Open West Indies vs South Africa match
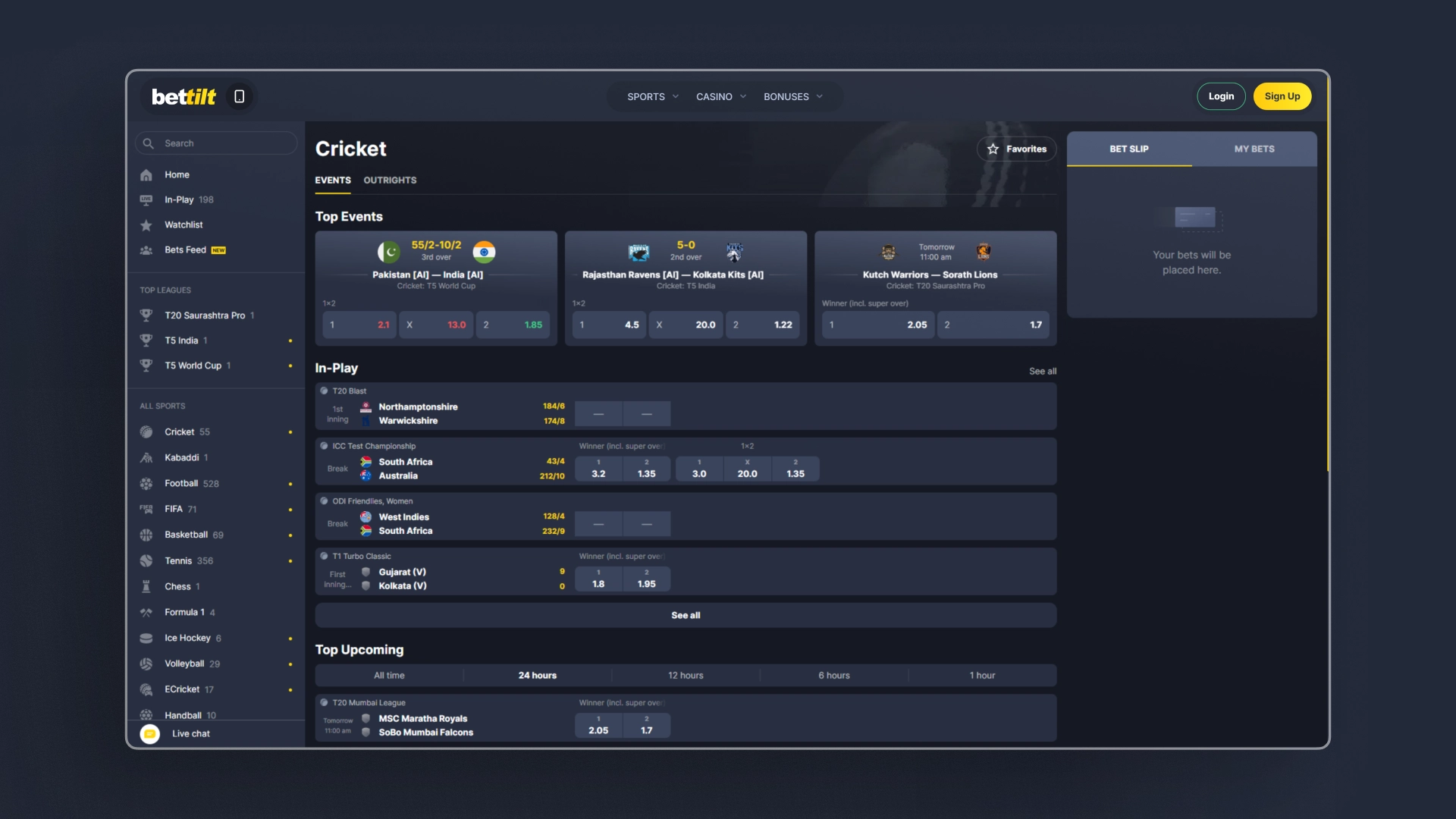This screenshot has height=819, width=1456. coord(686,517)
